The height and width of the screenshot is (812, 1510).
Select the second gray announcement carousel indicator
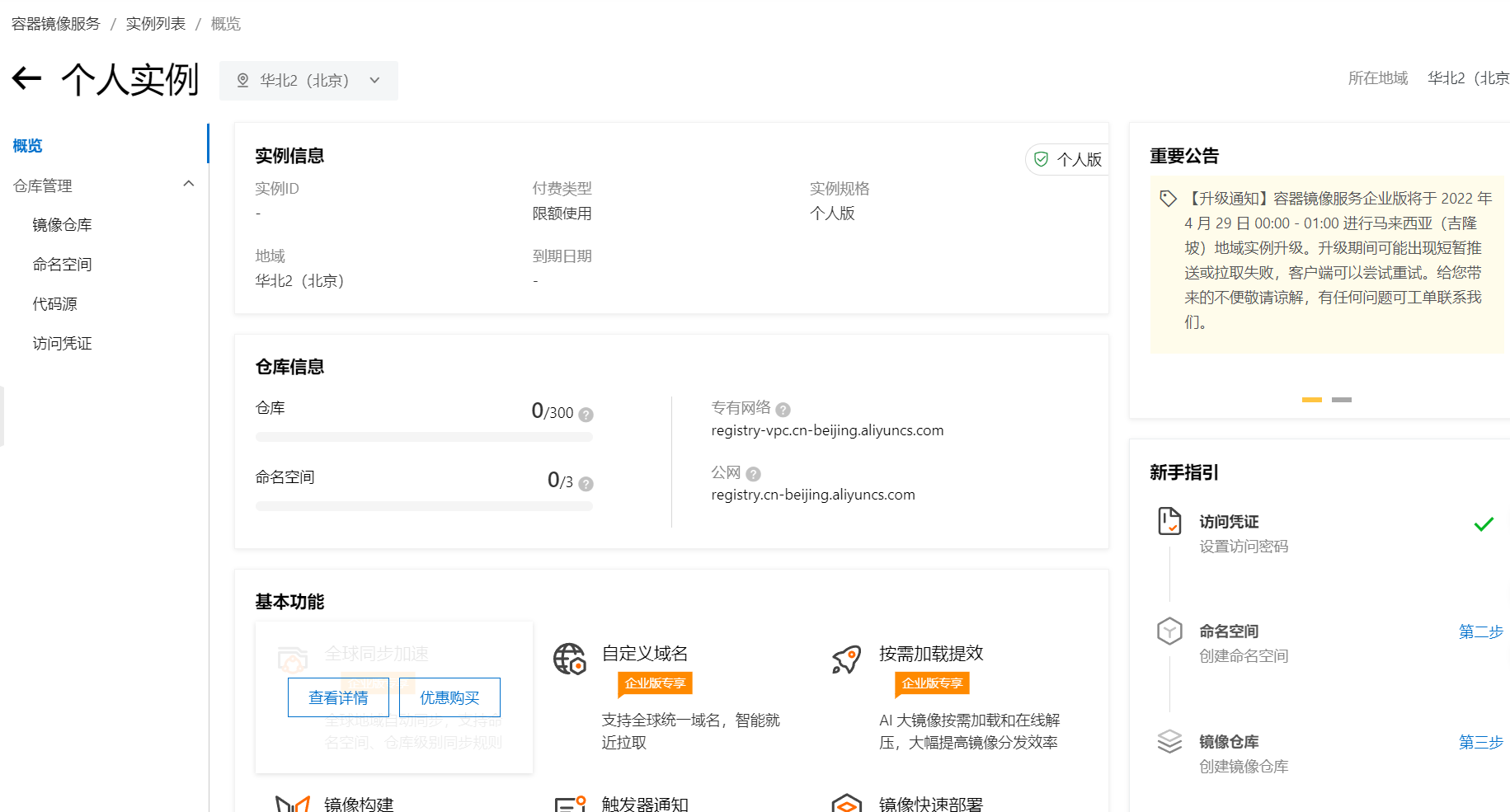coord(1342,400)
